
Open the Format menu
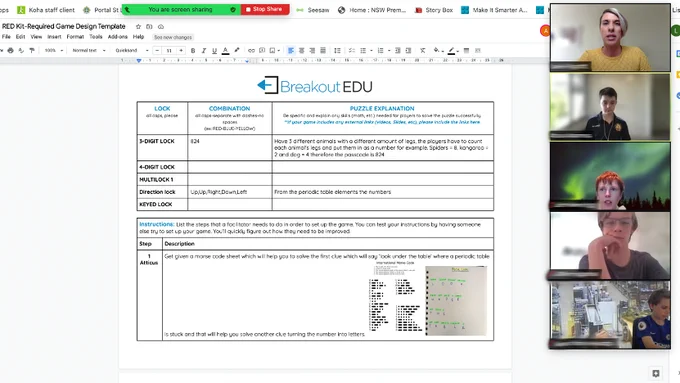coord(75,37)
